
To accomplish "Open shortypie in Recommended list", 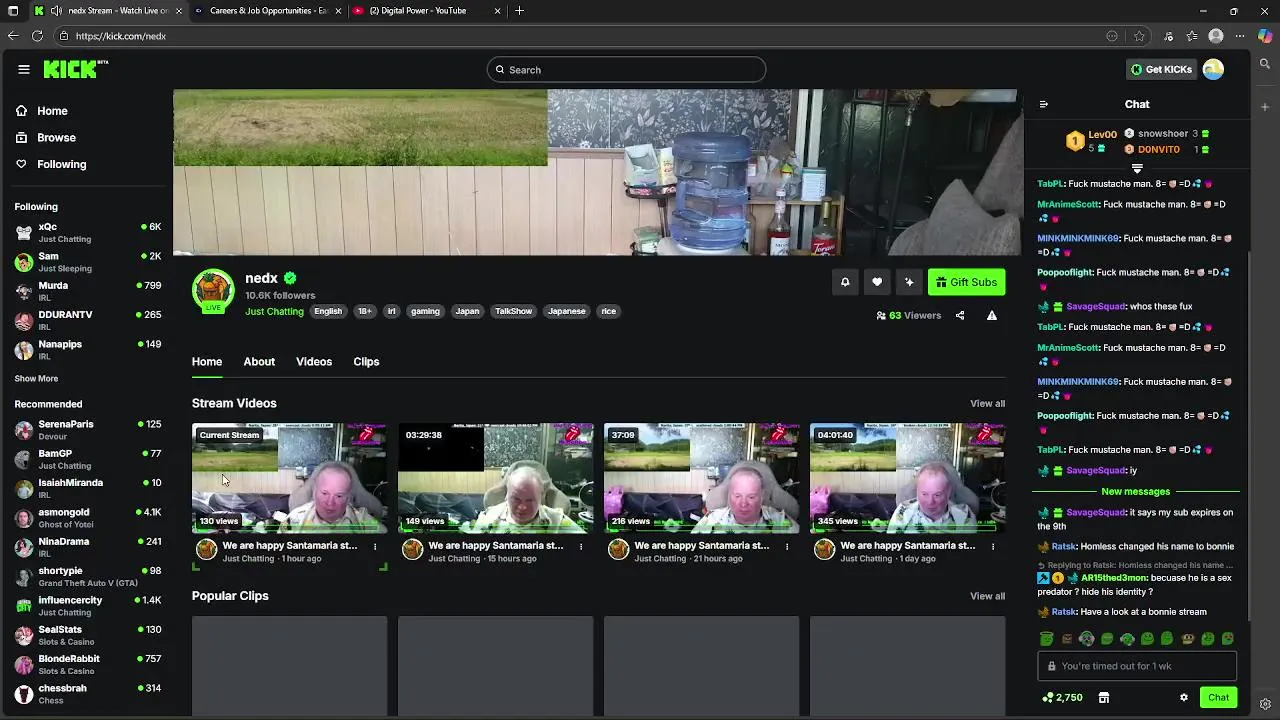I will tap(88, 576).
